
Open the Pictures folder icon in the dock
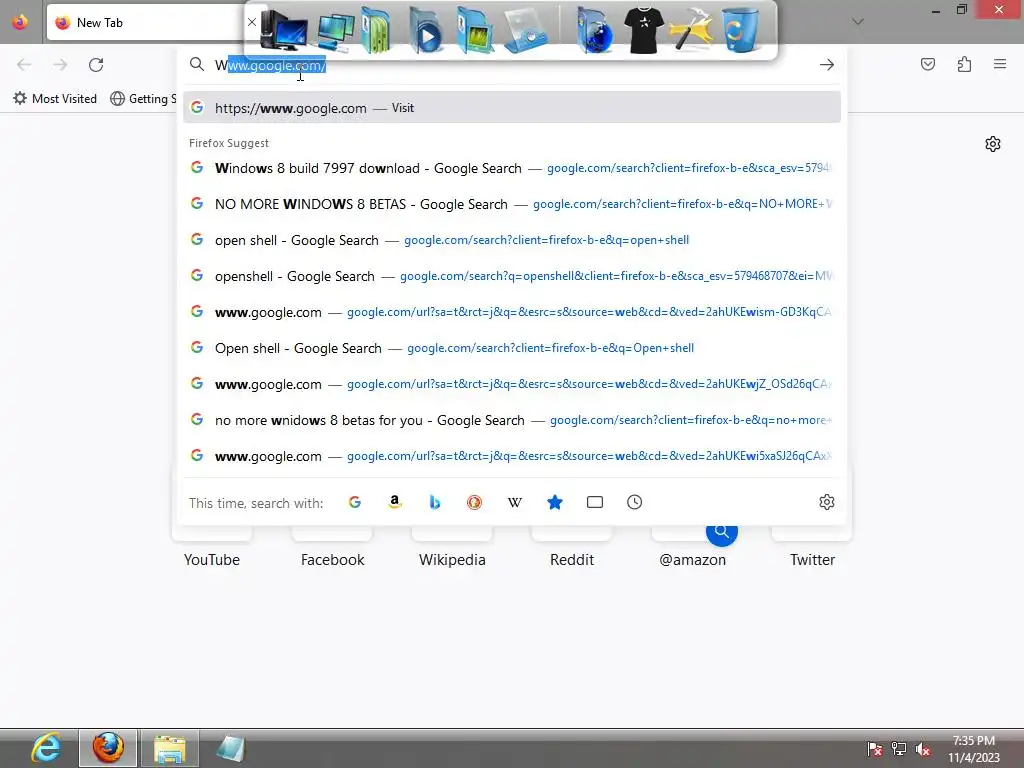475,29
